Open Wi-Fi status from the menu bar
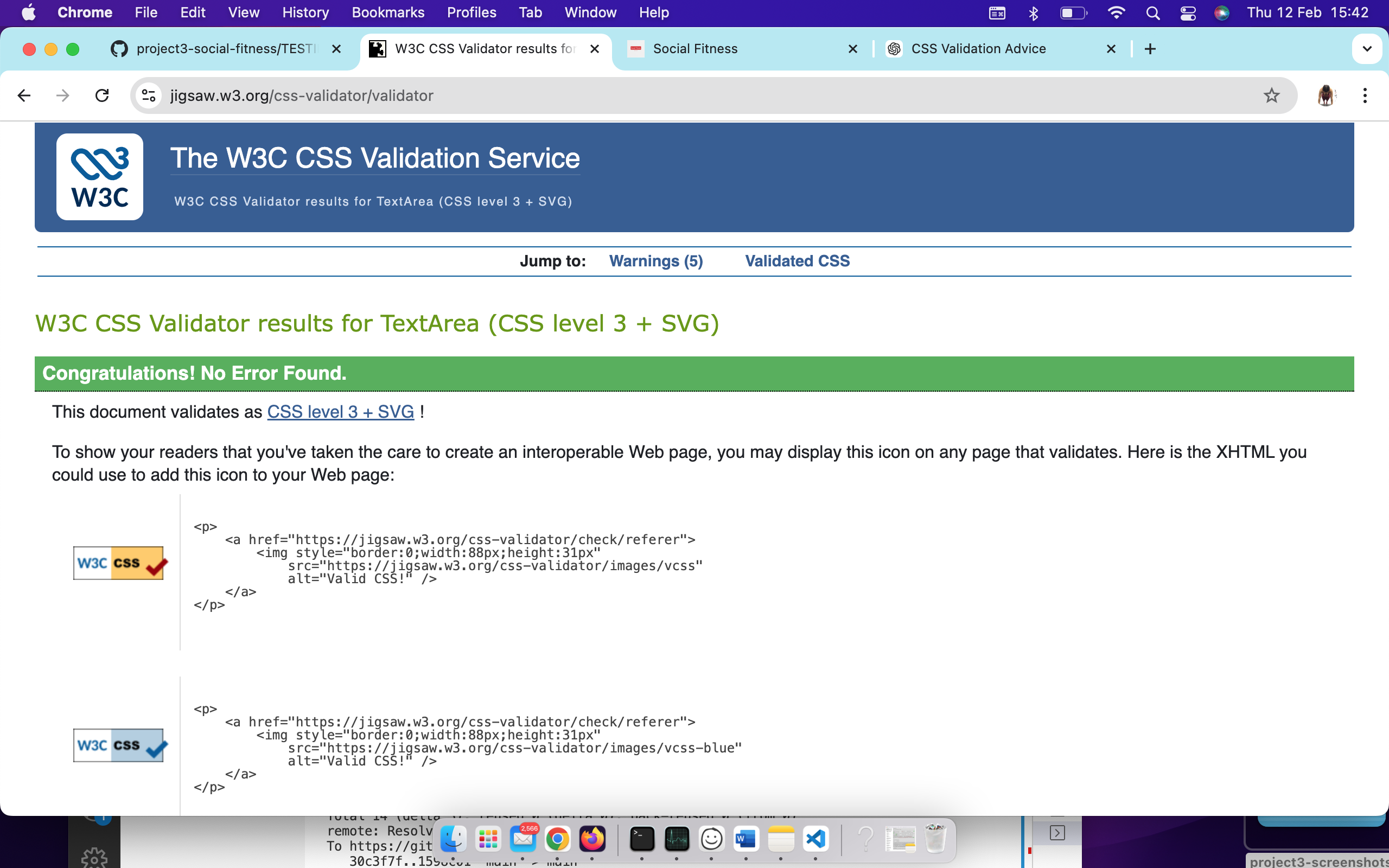 pos(1117,12)
